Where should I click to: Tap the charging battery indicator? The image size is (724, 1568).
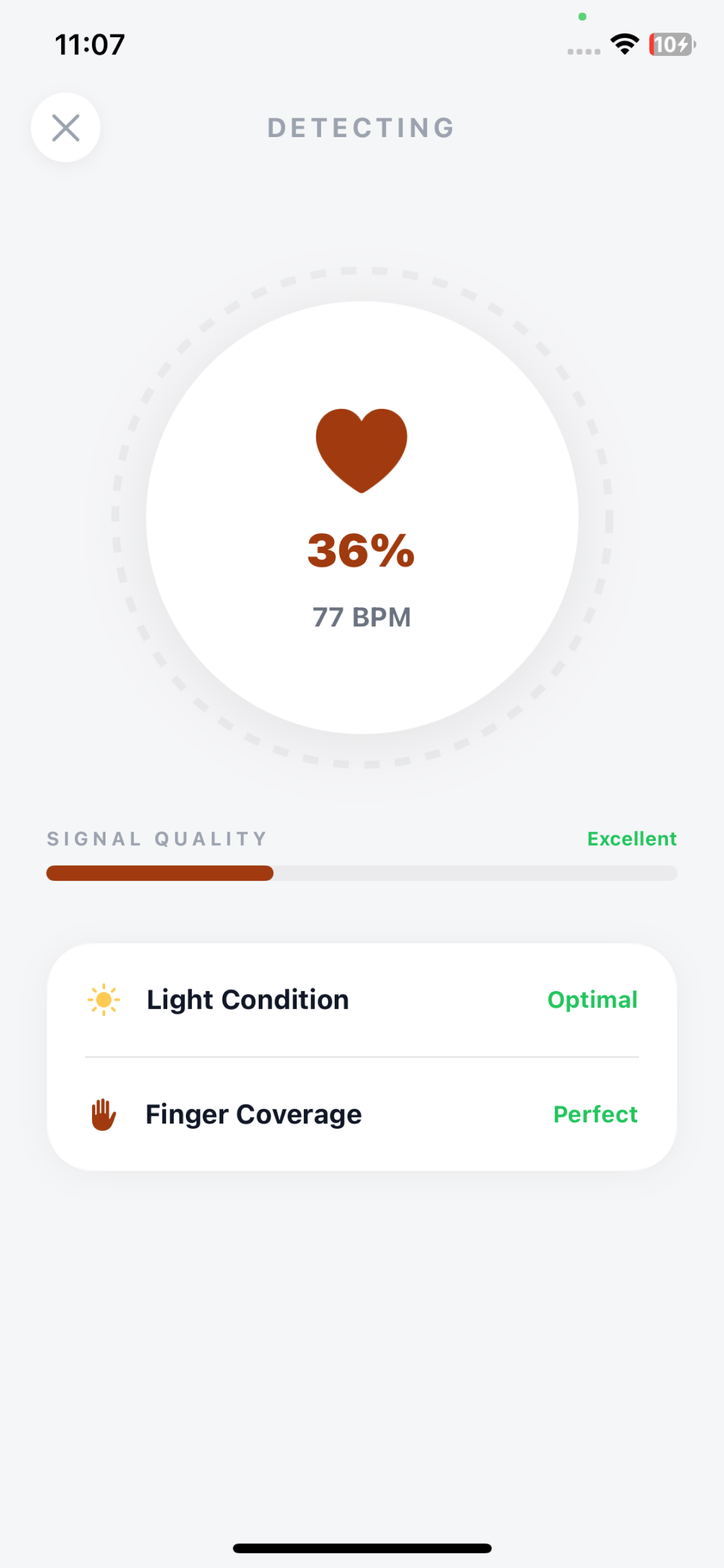click(x=672, y=44)
